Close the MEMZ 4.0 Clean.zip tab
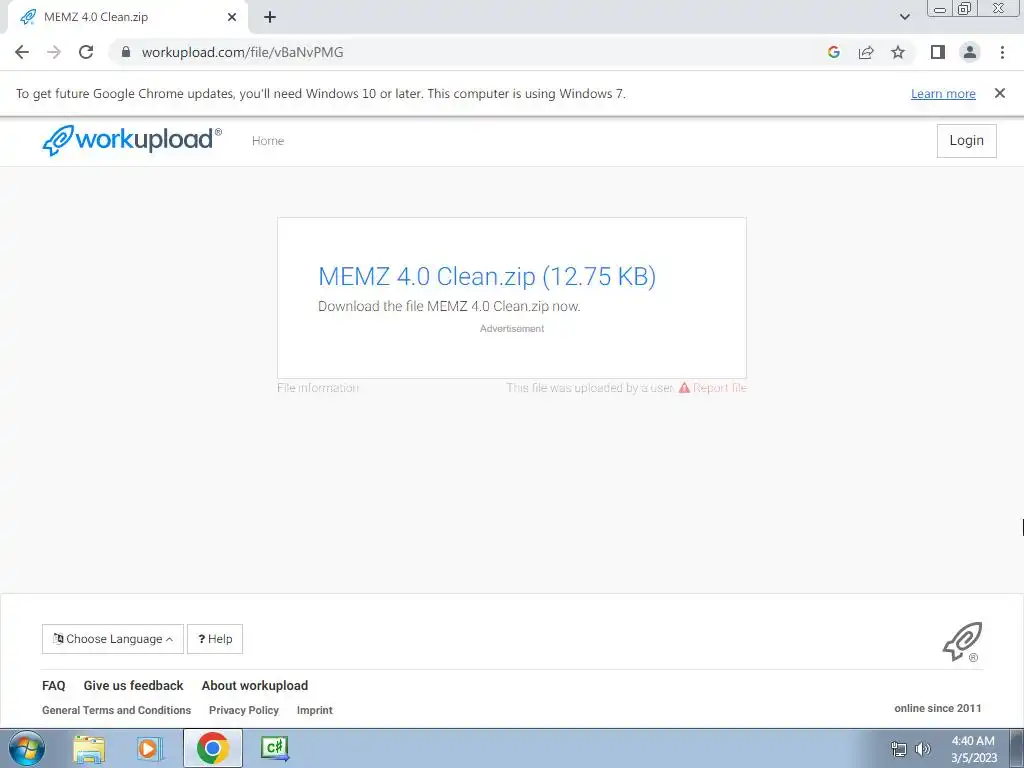This screenshot has height=768, width=1024. pyautogui.click(x=232, y=17)
